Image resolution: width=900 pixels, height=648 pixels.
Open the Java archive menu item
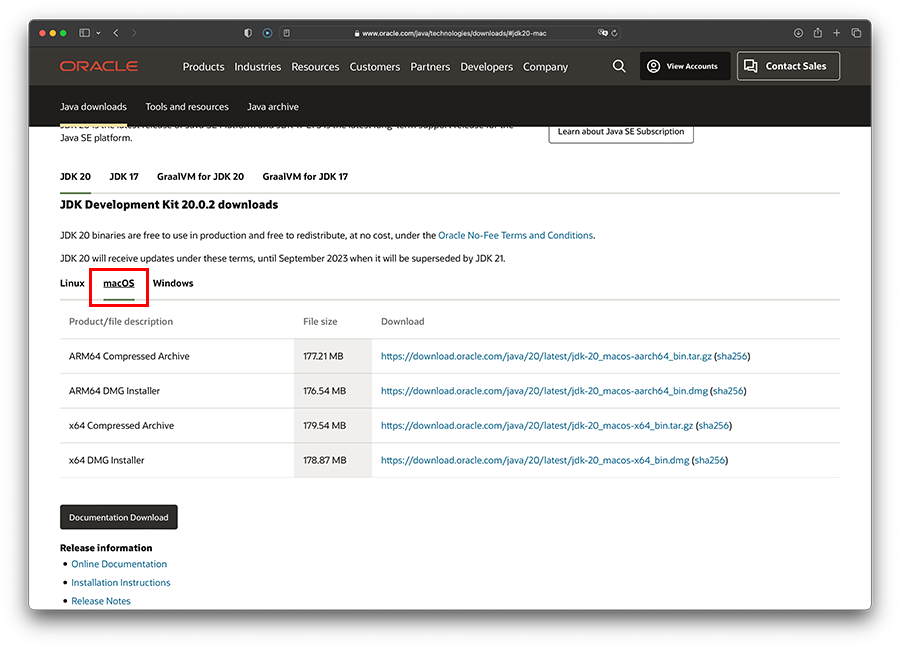(x=272, y=107)
